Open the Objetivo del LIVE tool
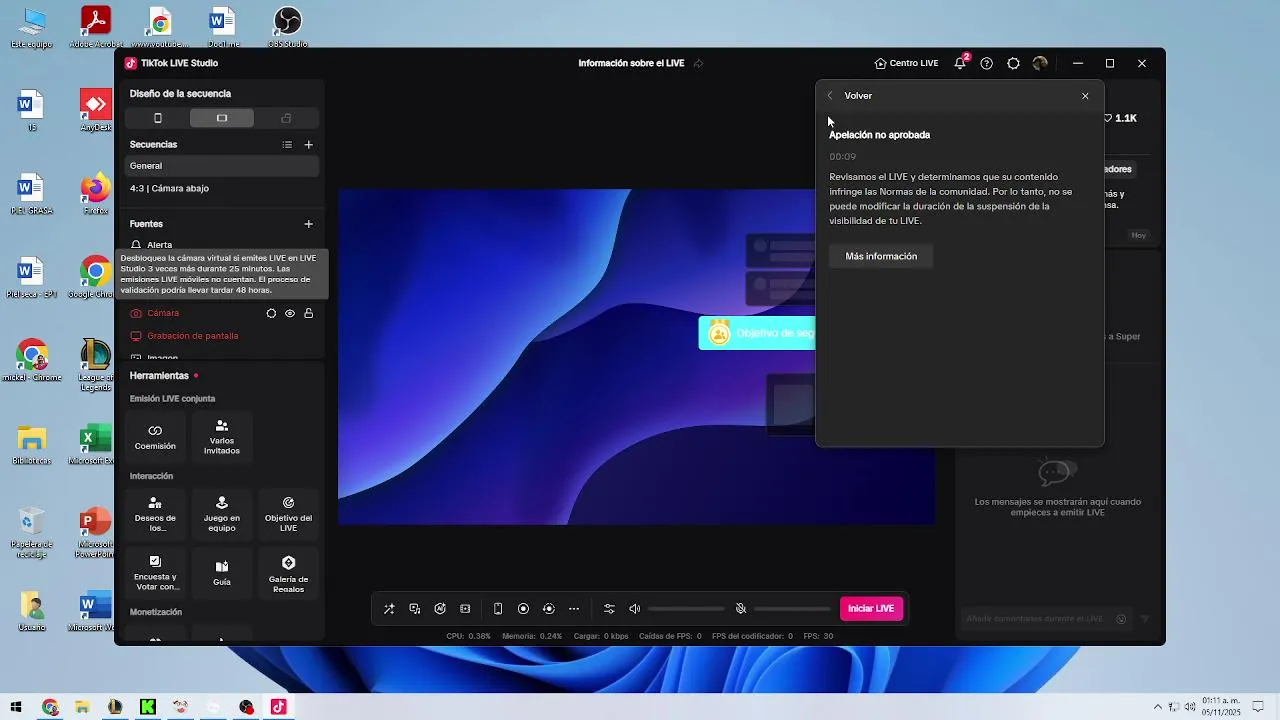 click(288, 515)
